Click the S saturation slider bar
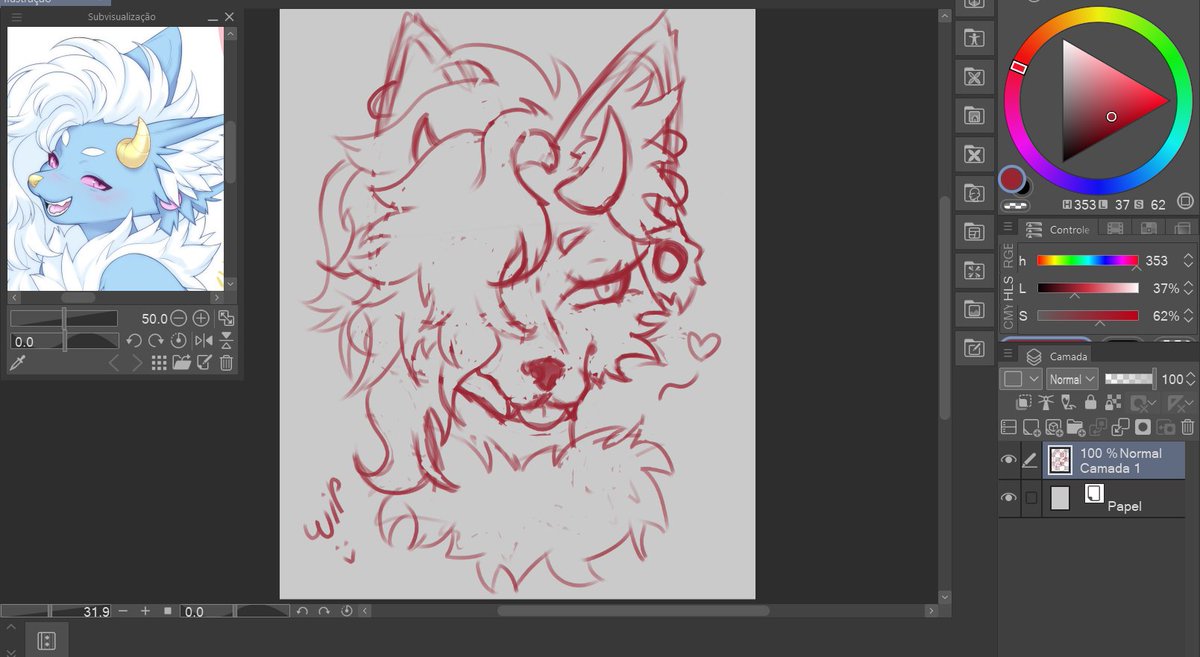Image resolution: width=1200 pixels, height=657 pixels. 1088,316
